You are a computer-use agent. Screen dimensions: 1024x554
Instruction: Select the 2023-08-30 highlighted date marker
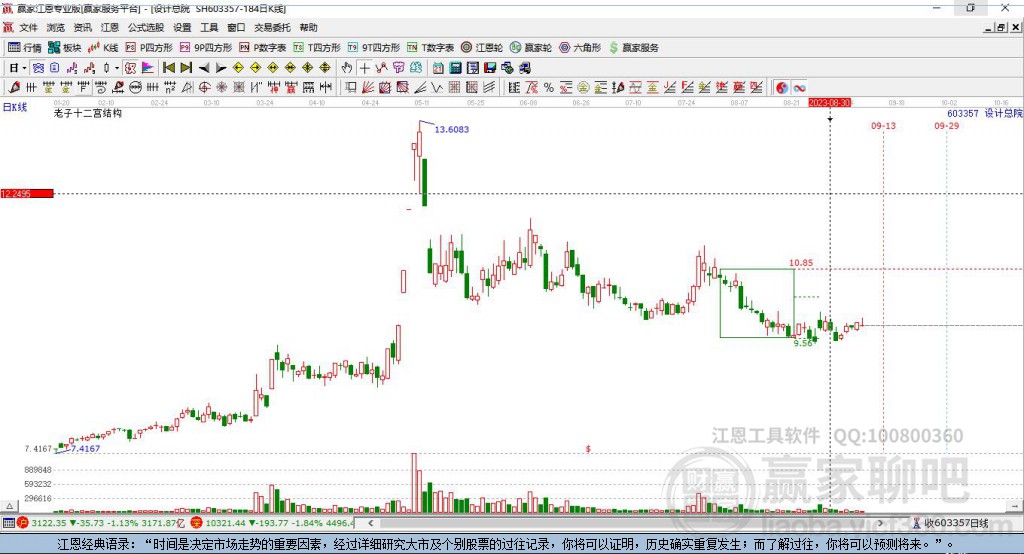(x=829, y=103)
